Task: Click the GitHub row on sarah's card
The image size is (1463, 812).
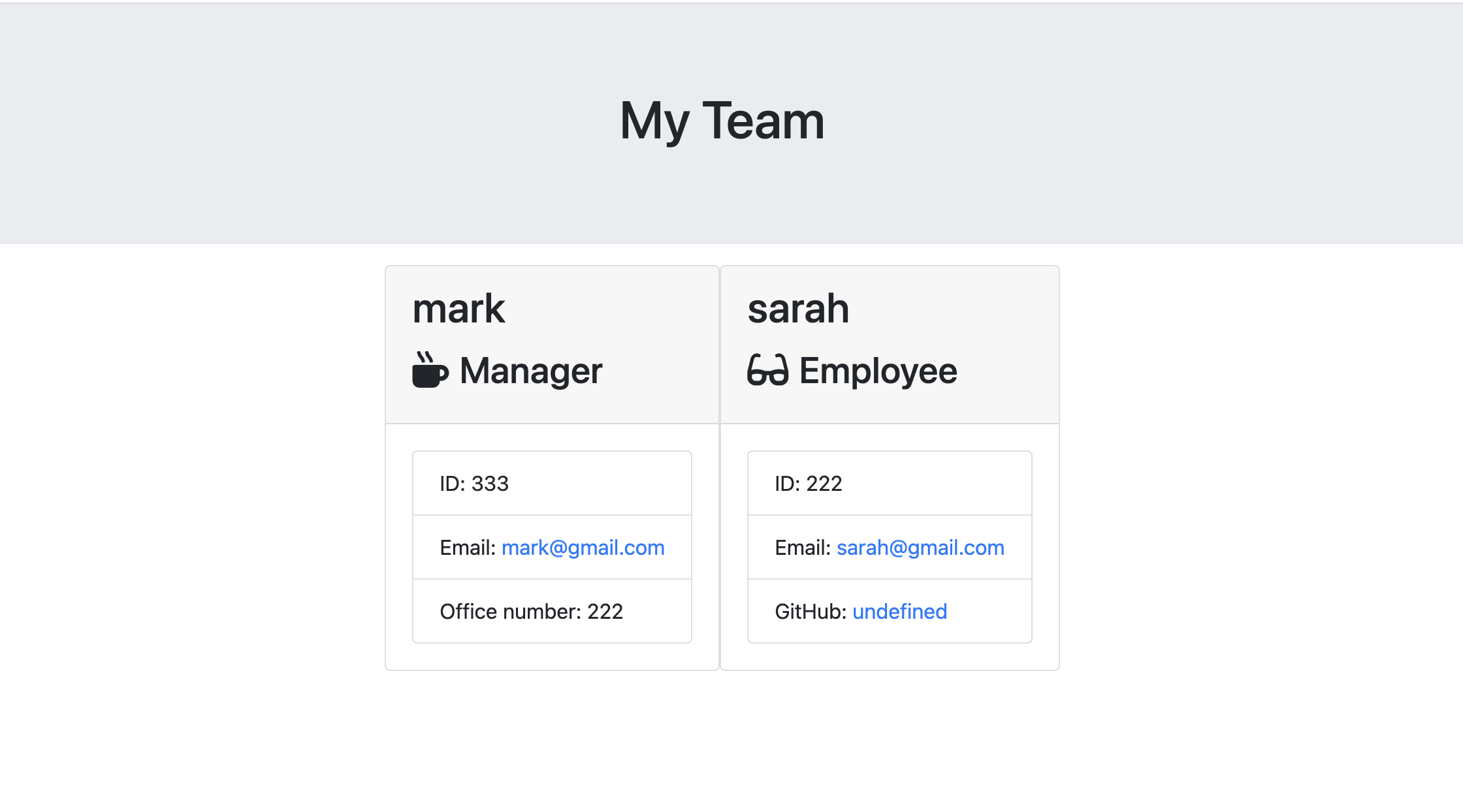Action: coord(889,611)
